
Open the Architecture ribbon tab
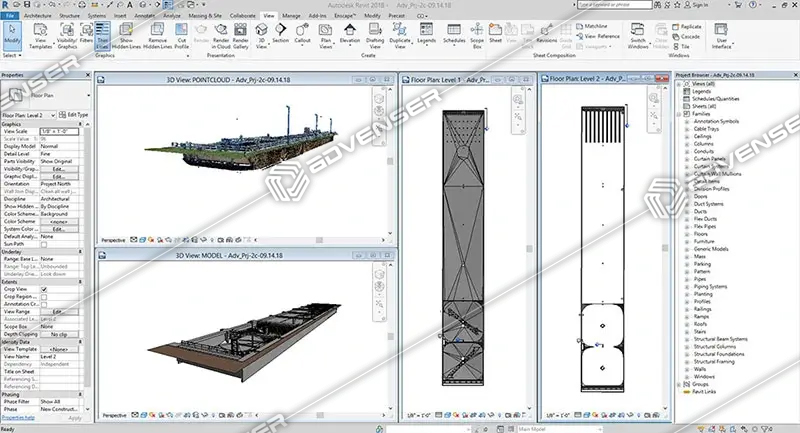pos(36,17)
